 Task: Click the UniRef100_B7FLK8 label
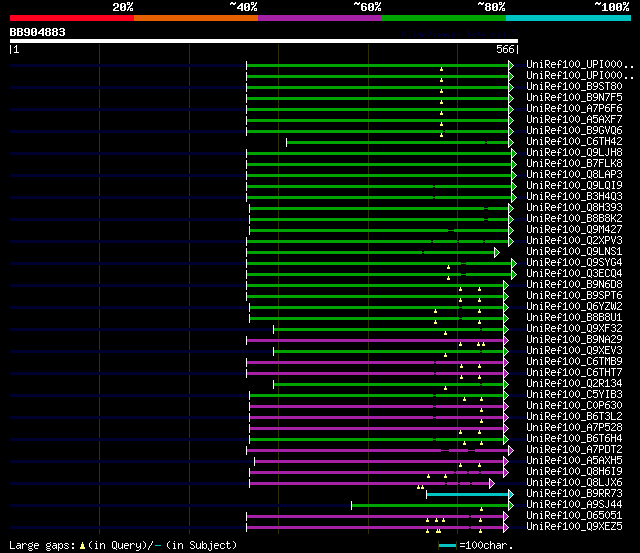574,164
